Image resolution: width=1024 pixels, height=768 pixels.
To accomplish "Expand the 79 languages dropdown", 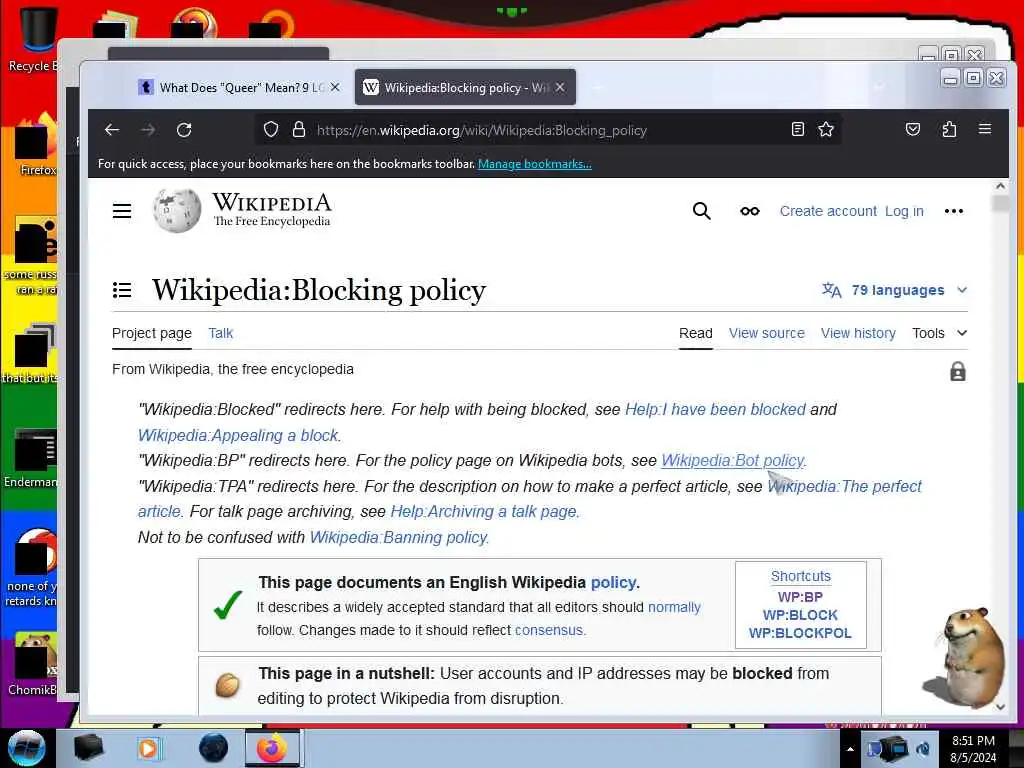I will point(895,290).
